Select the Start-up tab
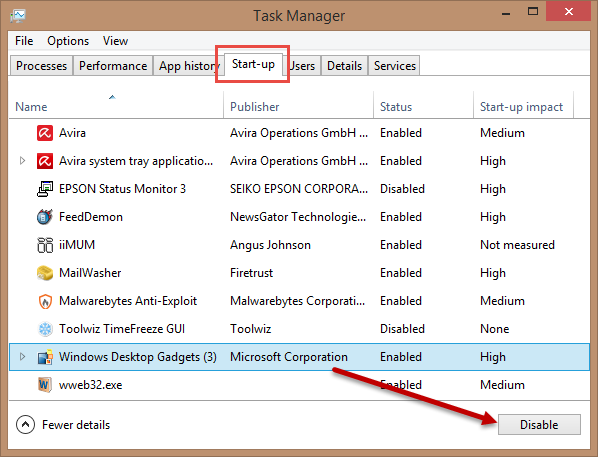Screen dimensions: 598x457 (253, 64)
